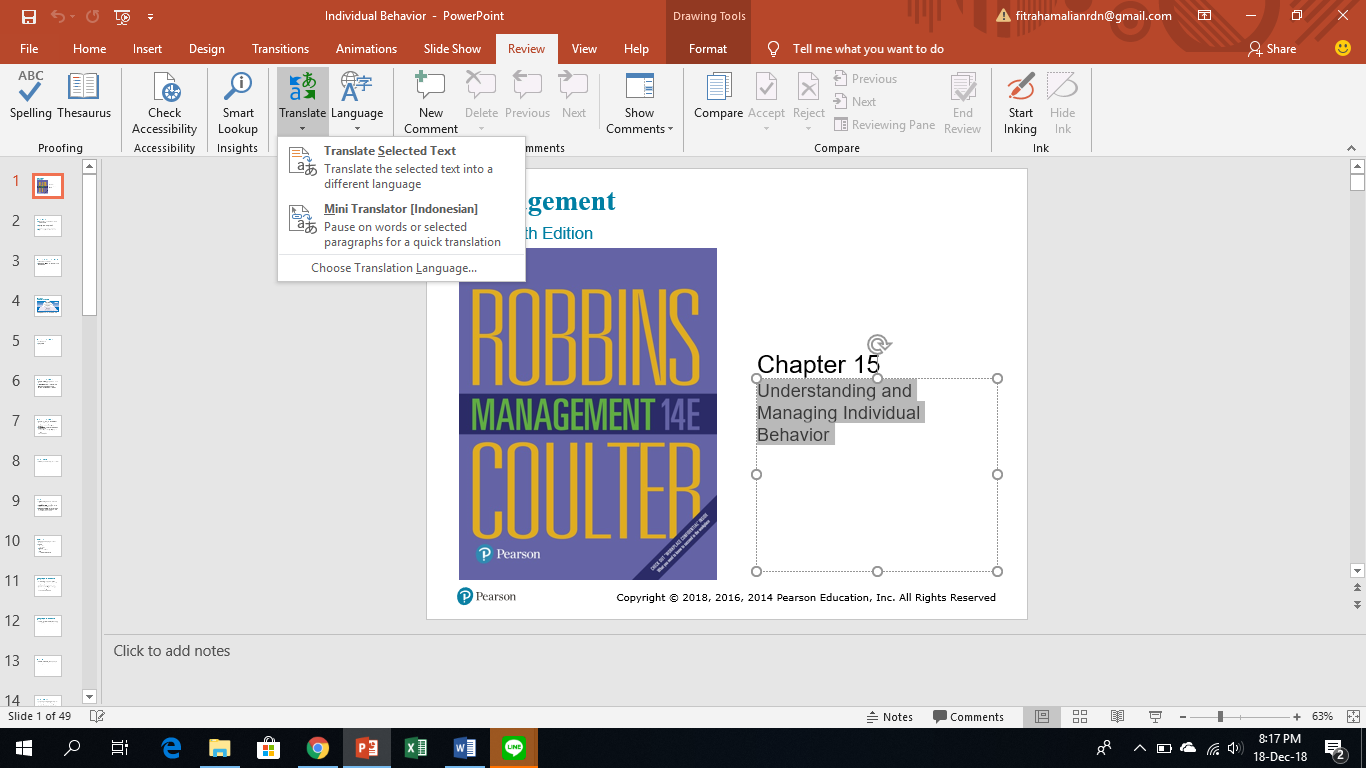Open LINE app from the taskbar
The image size is (1366, 768).
click(x=514, y=747)
